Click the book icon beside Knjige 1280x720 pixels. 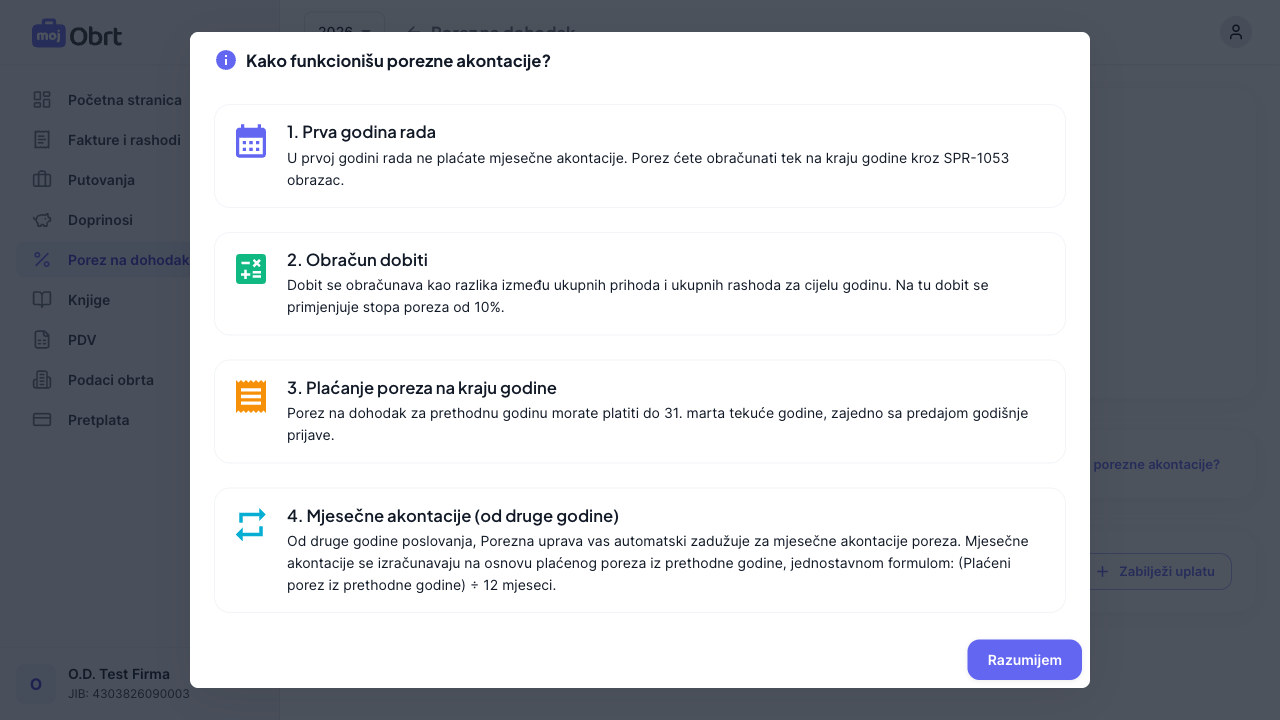(x=41, y=300)
